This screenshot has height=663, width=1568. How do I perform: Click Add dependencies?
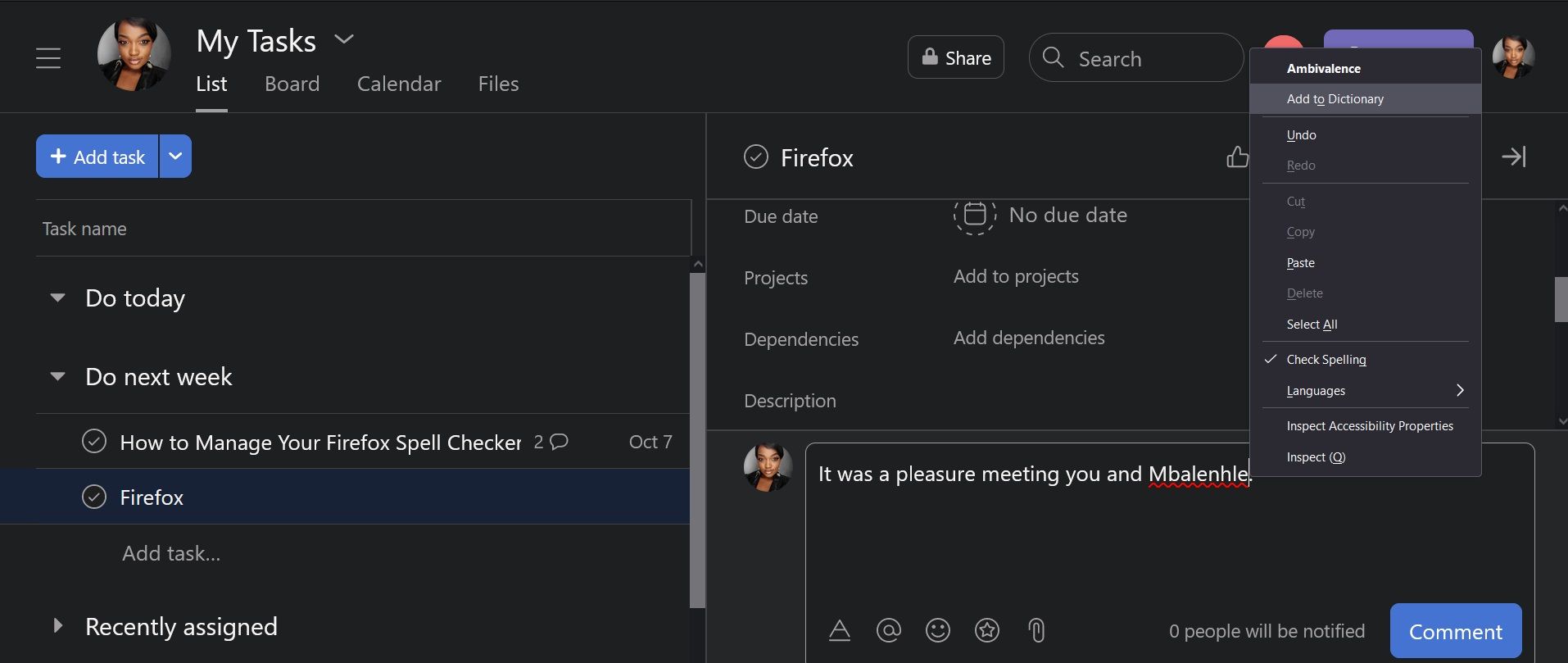click(1029, 338)
